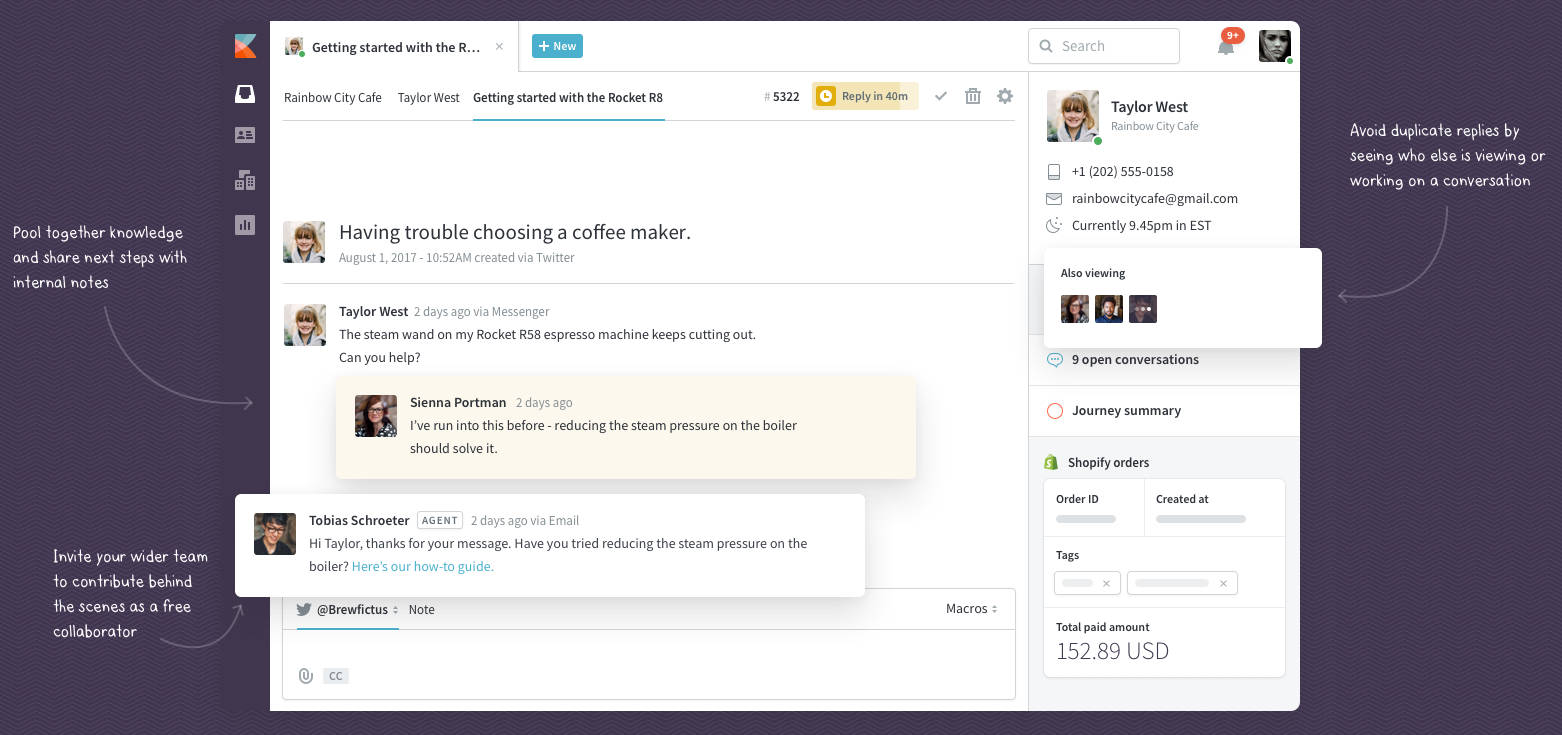Expand the 9 open conversations section
This screenshot has width=1562, height=735.
1134,359
